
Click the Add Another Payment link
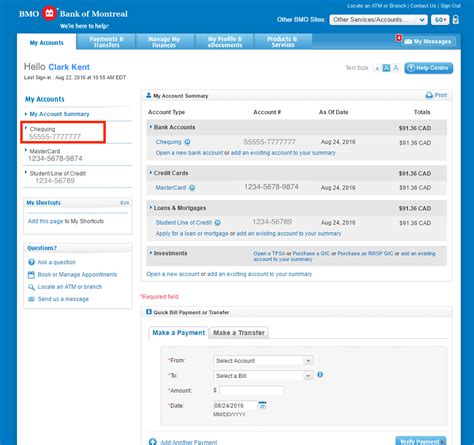189,442
